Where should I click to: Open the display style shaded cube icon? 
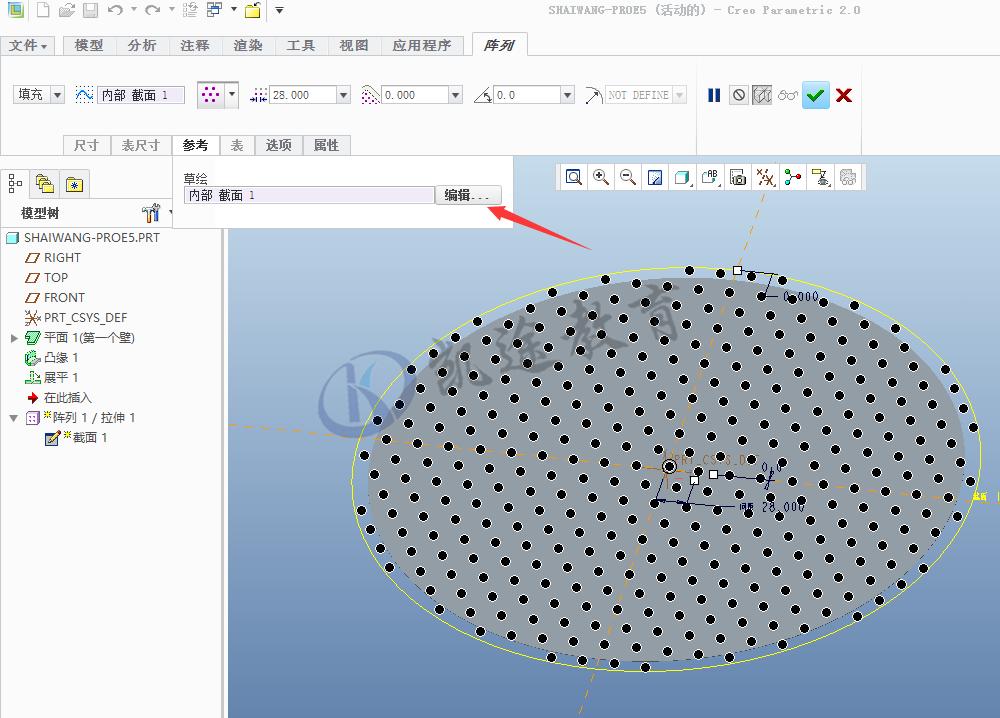pos(682,177)
